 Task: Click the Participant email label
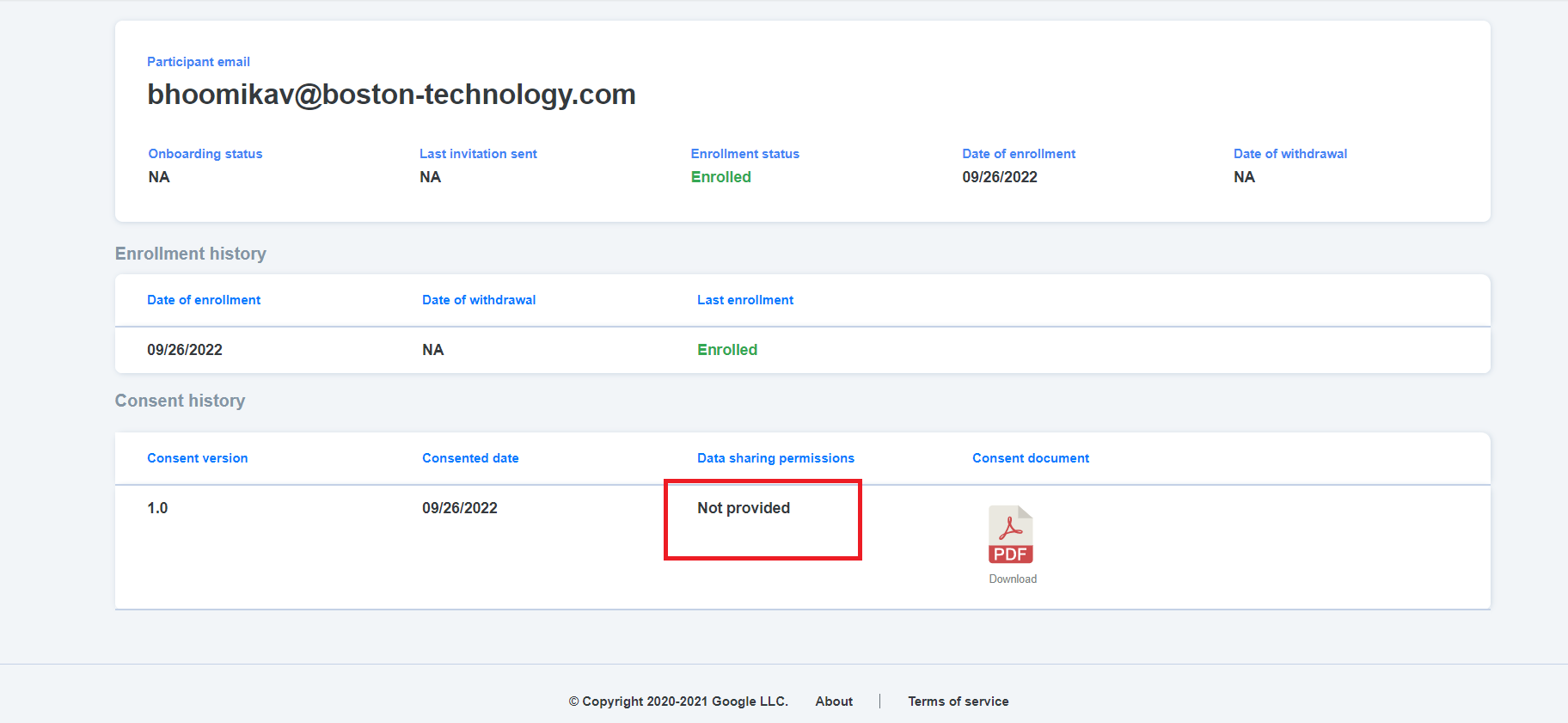pyautogui.click(x=199, y=62)
